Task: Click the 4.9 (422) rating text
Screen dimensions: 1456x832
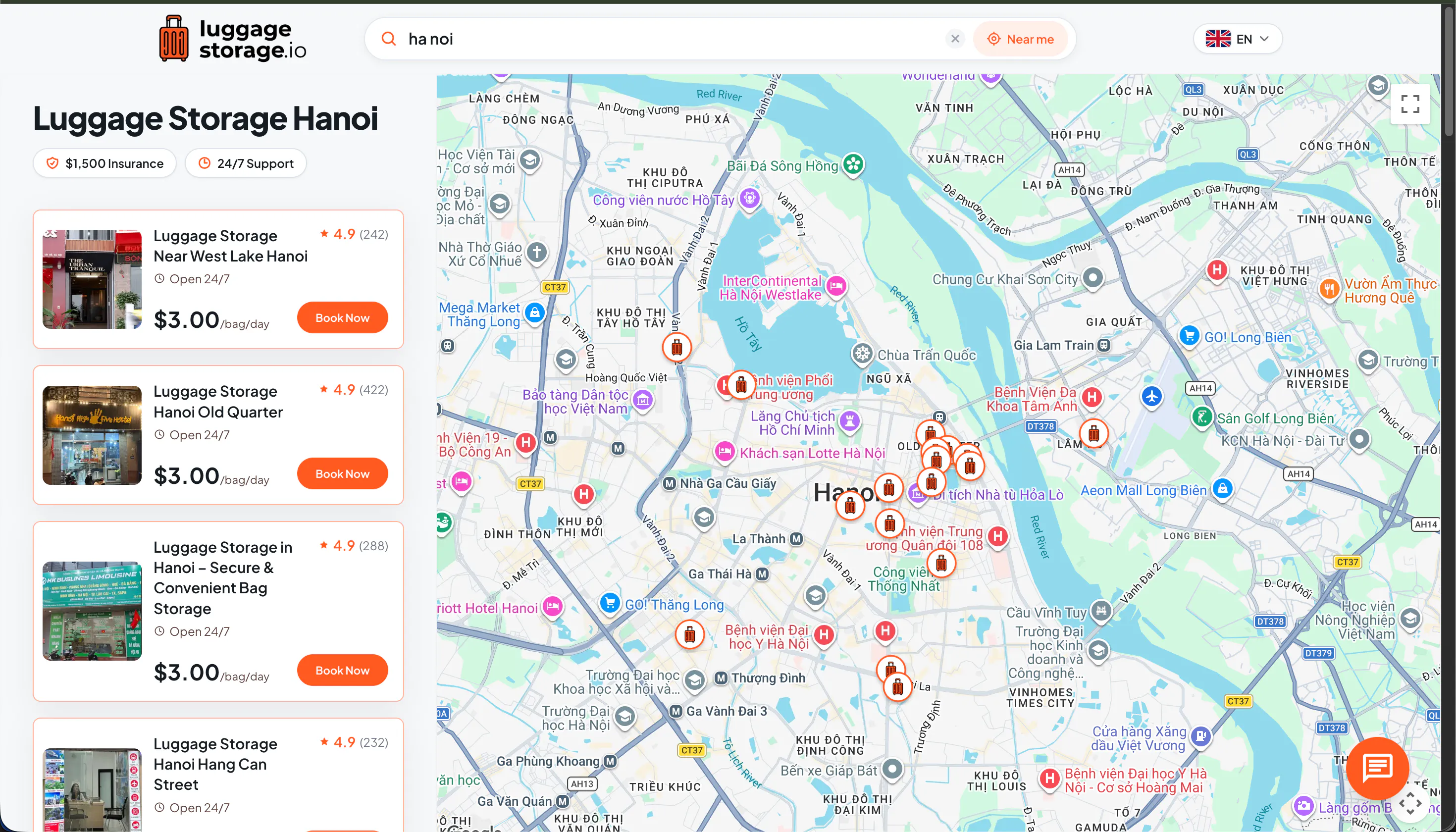Action: [x=354, y=390]
